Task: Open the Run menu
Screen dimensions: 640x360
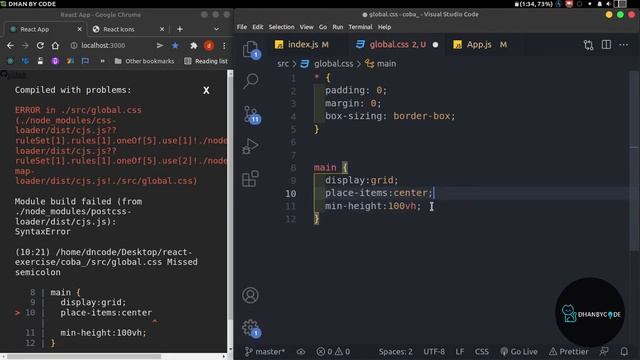Action: [338, 27]
